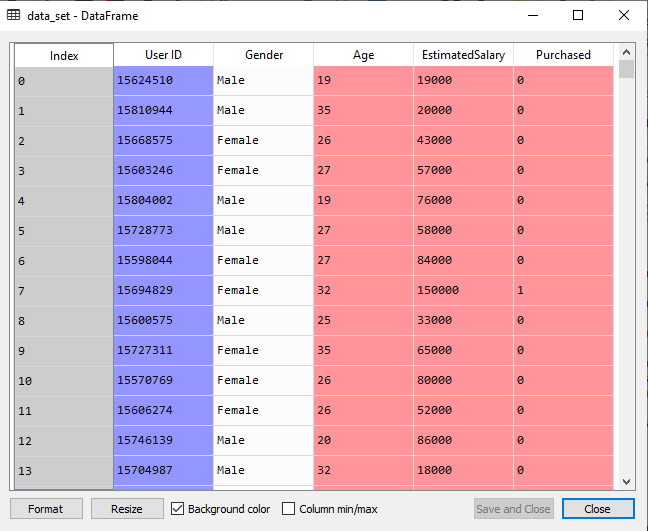Click the Index column header
The image size is (648, 531).
pos(63,56)
